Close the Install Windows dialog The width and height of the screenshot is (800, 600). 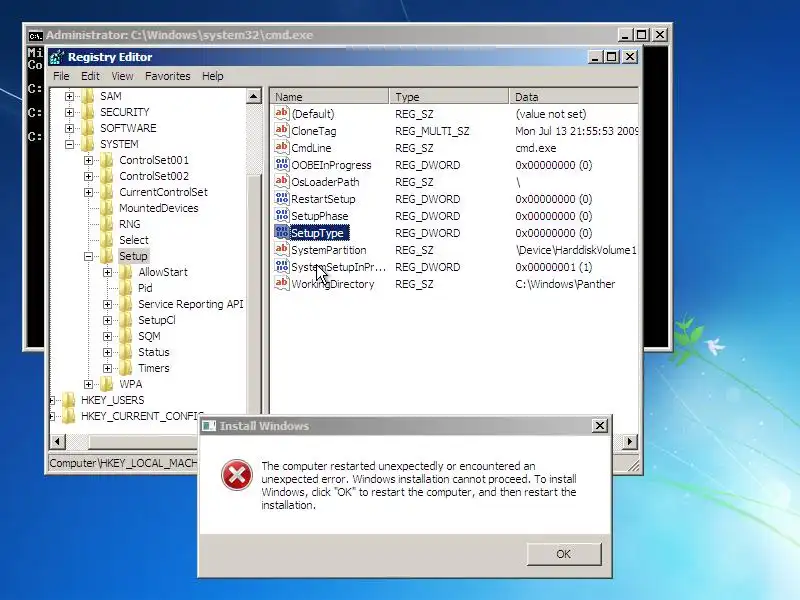click(x=600, y=426)
